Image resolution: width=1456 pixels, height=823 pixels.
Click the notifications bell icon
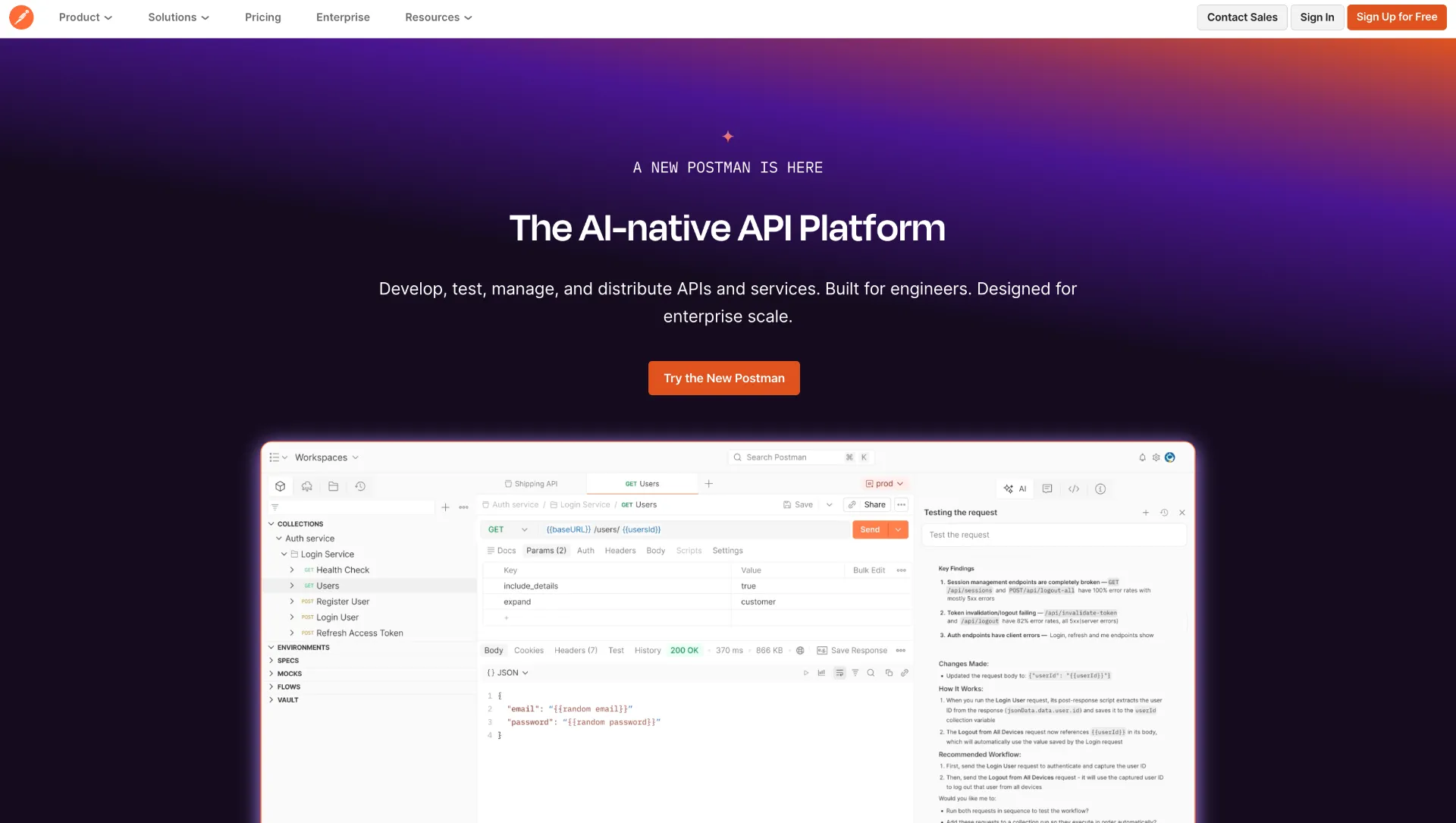pos(1142,457)
